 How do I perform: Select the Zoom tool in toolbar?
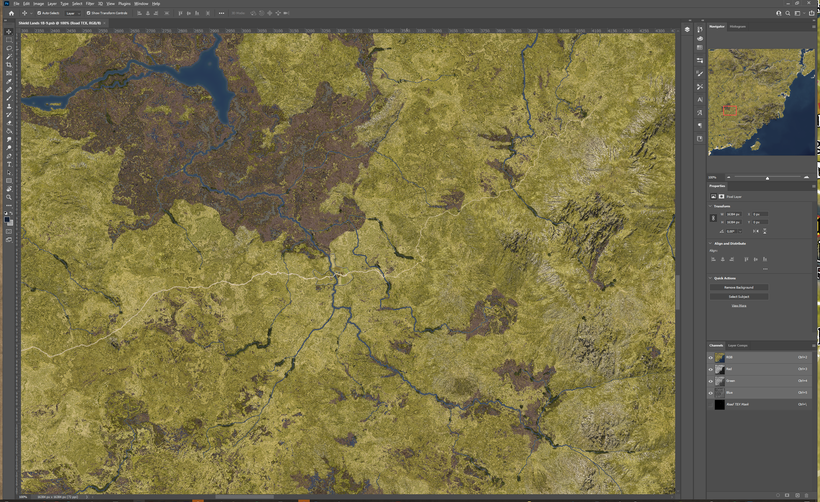[x=9, y=197]
